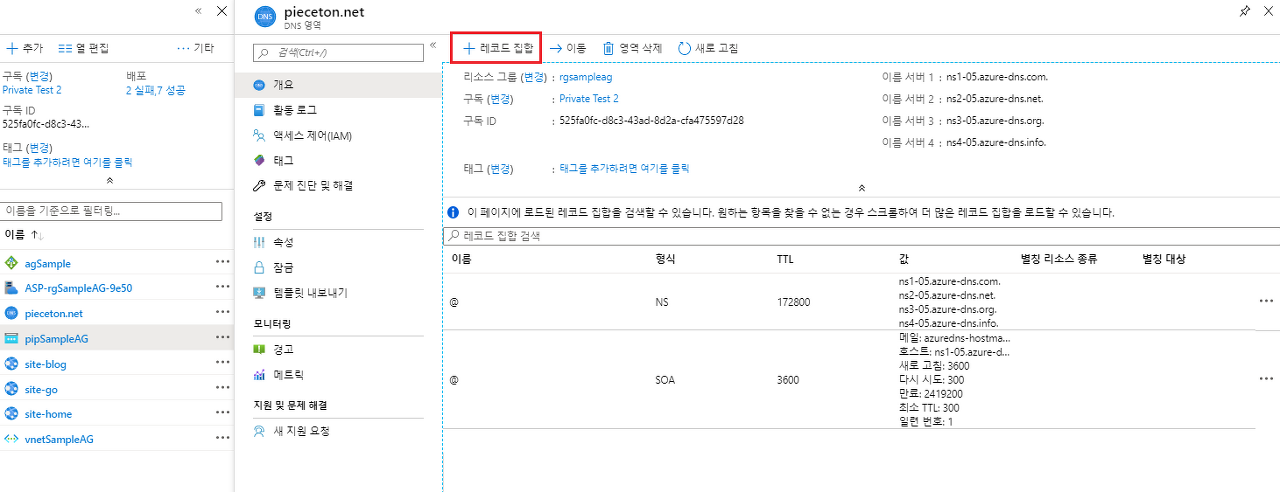The height and width of the screenshot is (492, 1280).
Task: Click the pieceton.net DNS icon in resource list
Action: click(x=12, y=313)
